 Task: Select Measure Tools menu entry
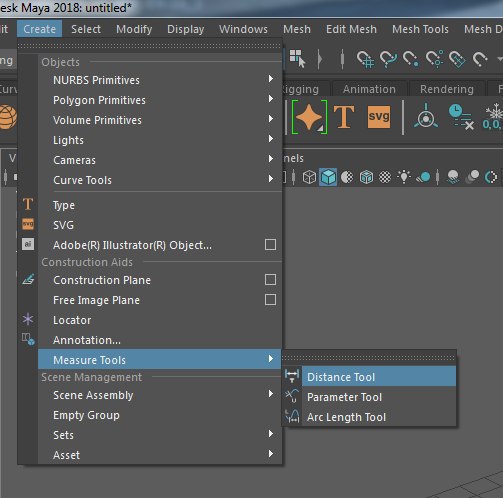click(x=160, y=359)
